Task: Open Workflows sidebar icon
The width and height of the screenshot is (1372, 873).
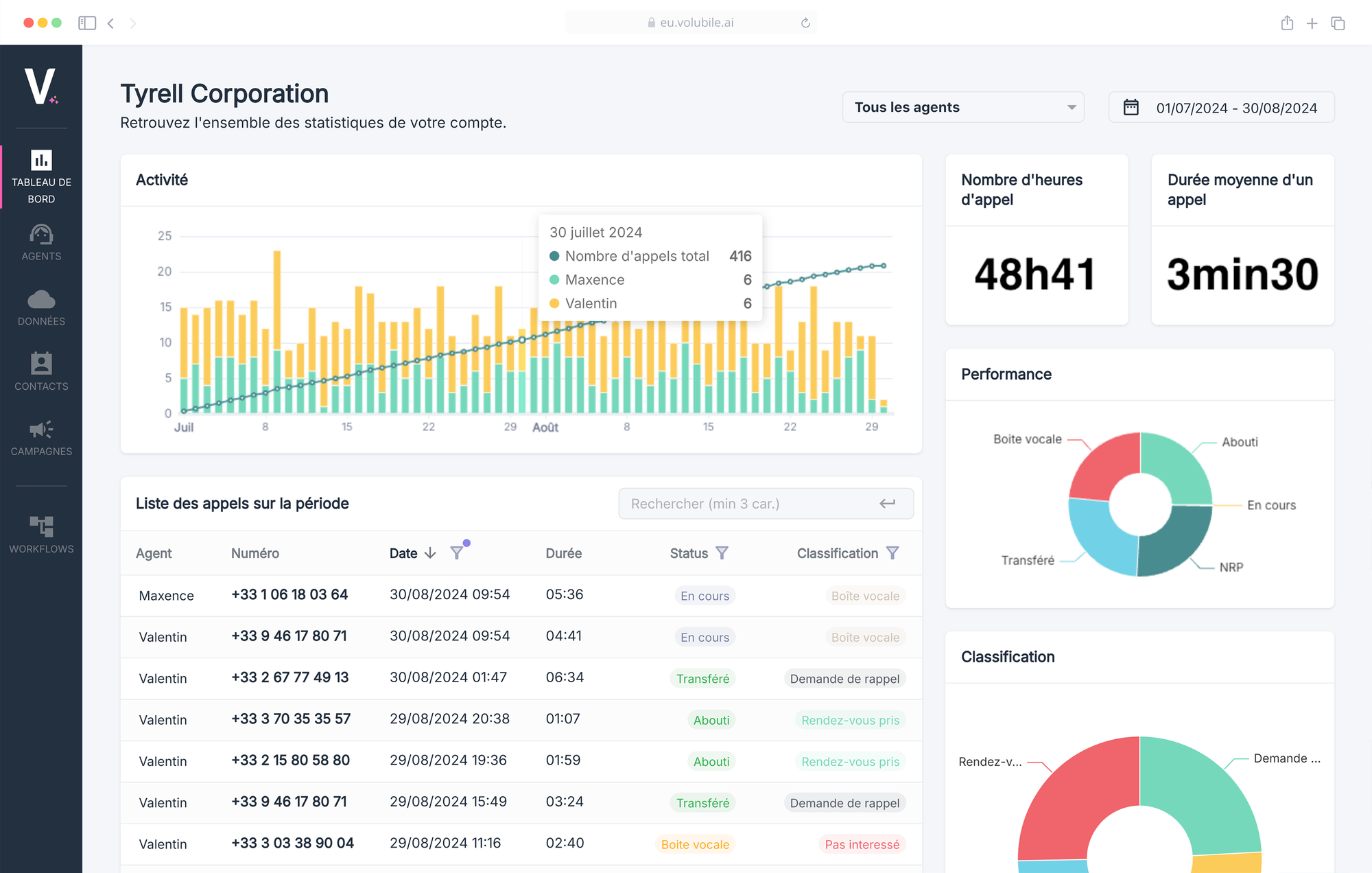Action: (41, 526)
